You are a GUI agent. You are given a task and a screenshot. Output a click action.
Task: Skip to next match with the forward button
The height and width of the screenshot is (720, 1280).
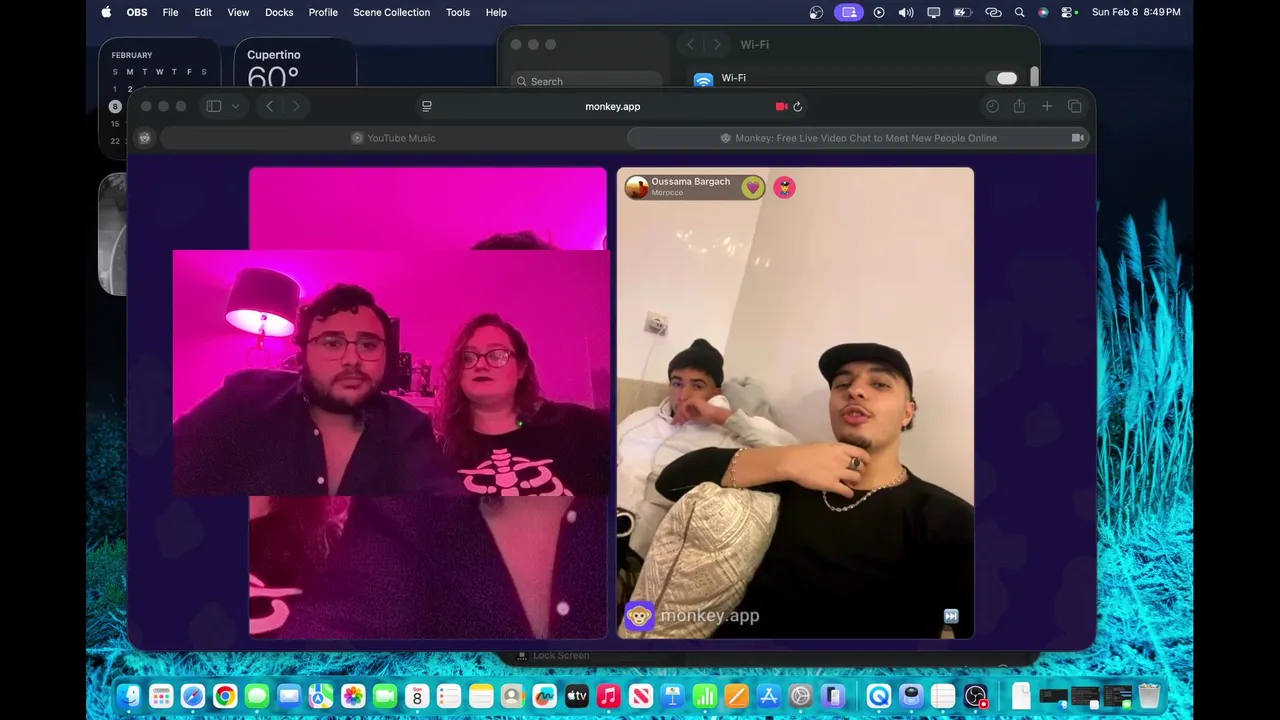(x=951, y=616)
